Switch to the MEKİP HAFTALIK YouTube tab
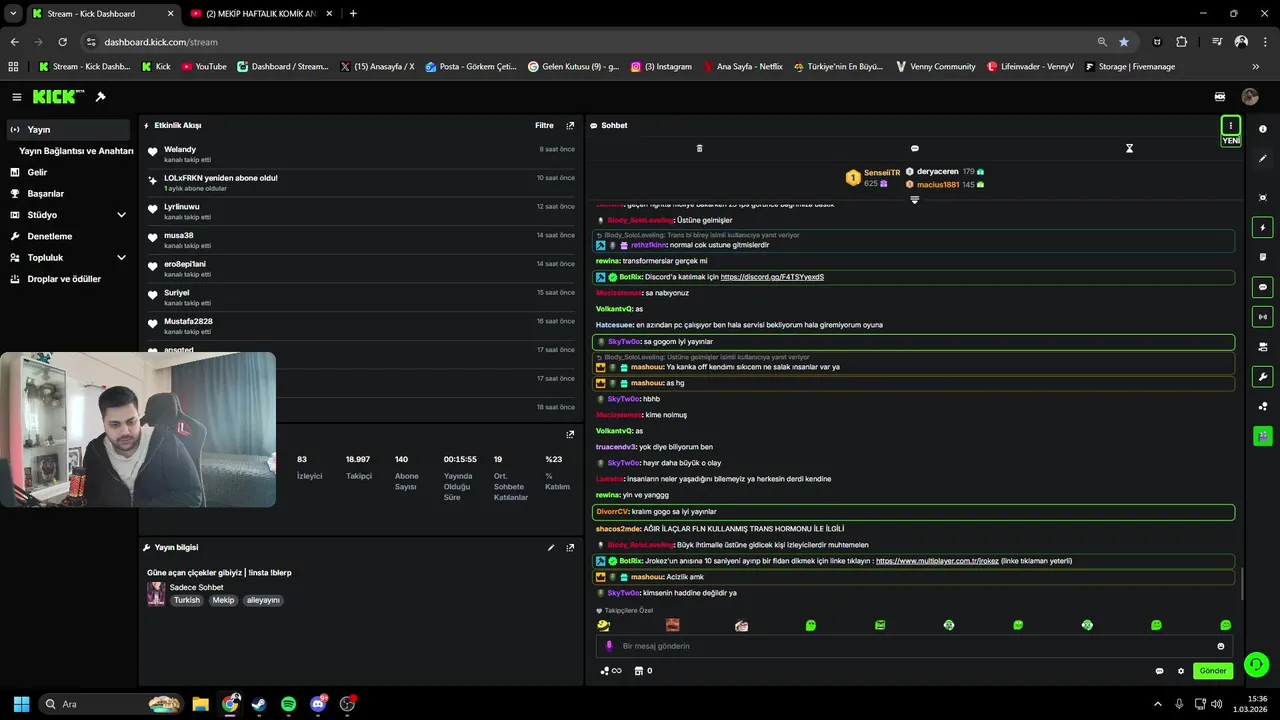Image resolution: width=1280 pixels, height=720 pixels. (x=262, y=14)
